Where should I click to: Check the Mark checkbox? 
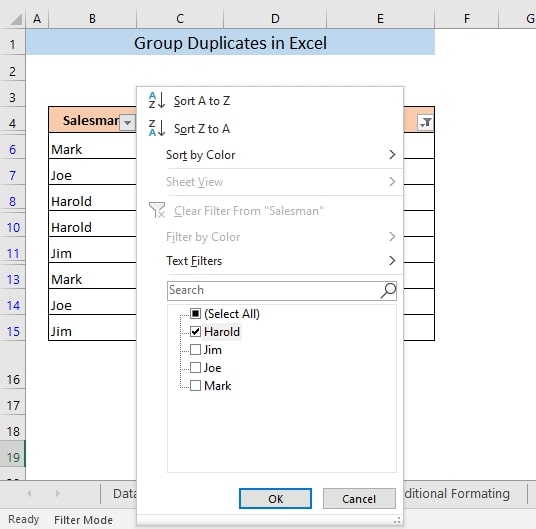tap(196, 386)
